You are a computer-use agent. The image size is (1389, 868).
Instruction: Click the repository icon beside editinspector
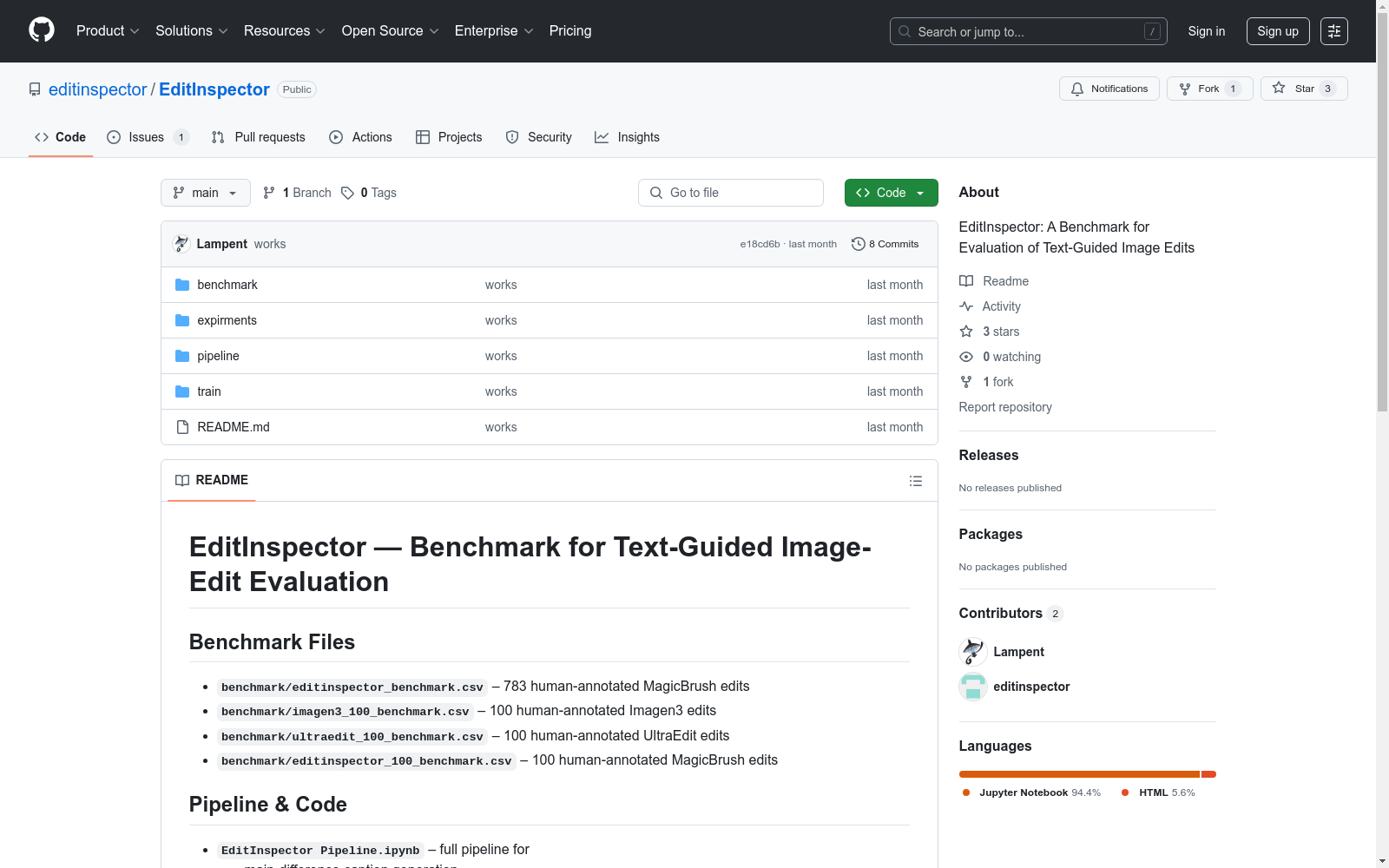[35, 89]
